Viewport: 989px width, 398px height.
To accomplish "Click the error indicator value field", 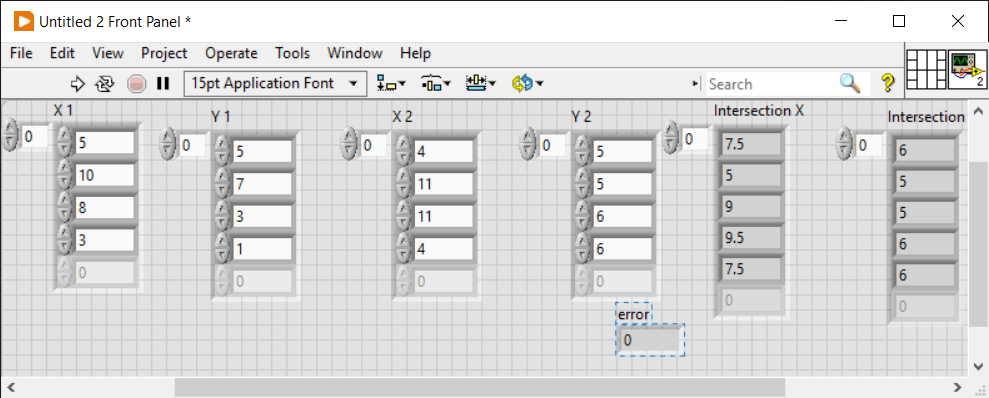I will click(x=650, y=340).
